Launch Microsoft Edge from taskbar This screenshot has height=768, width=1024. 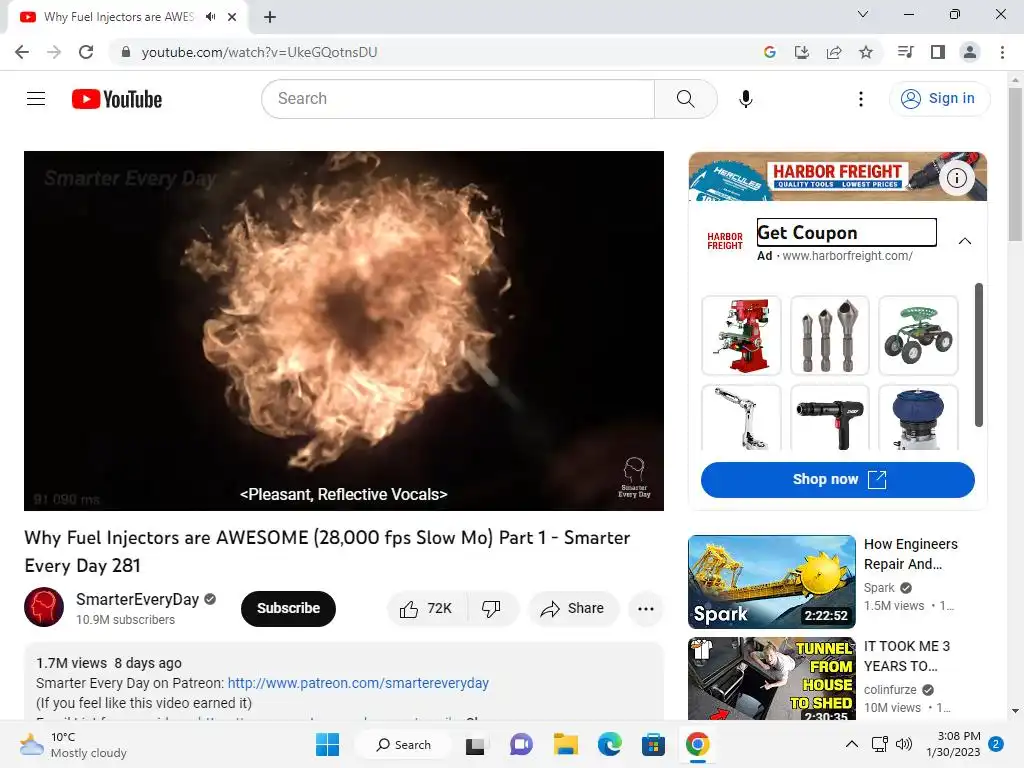(609, 744)
